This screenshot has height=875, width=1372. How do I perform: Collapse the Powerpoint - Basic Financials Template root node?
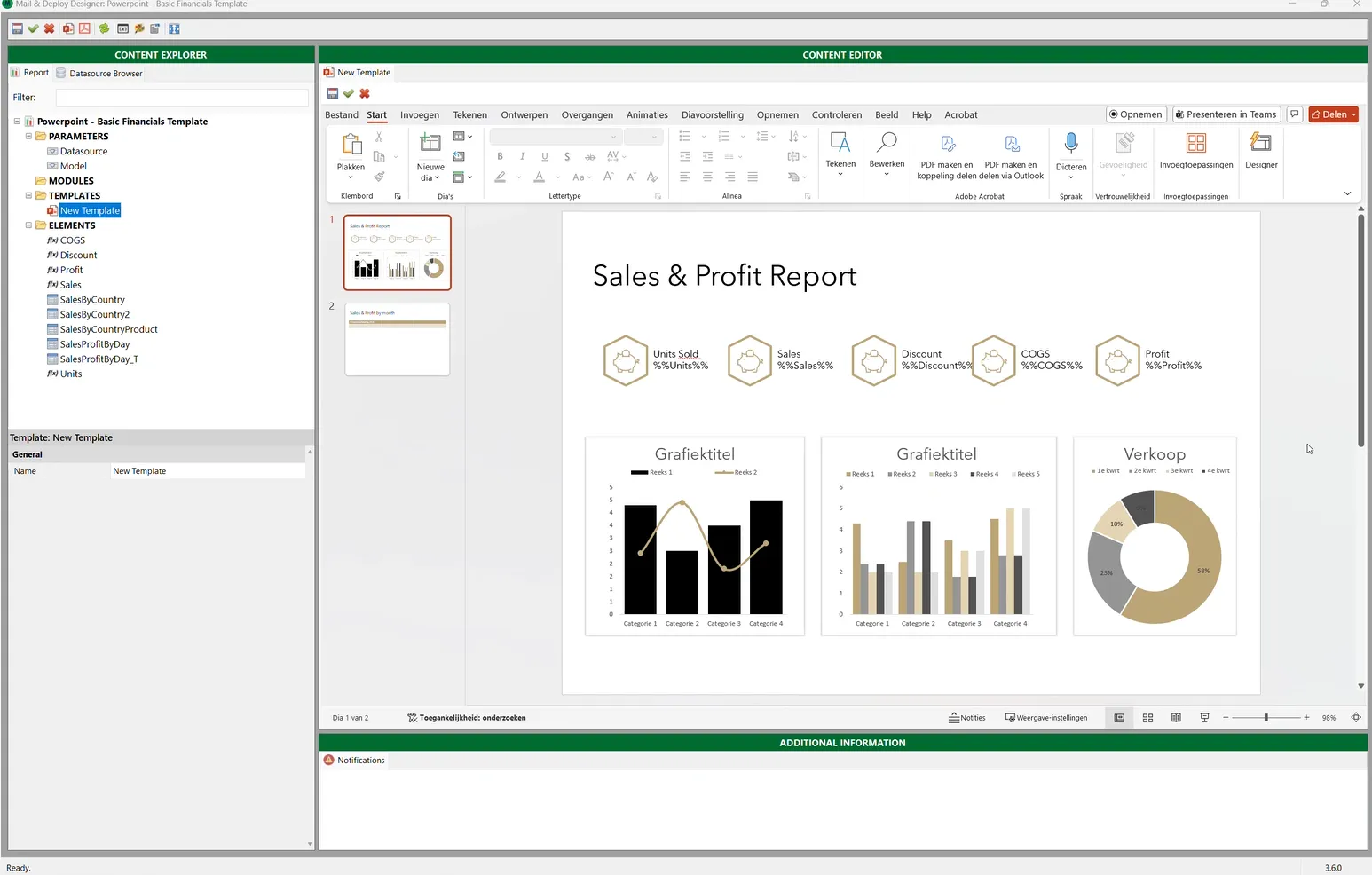point(17,122)
